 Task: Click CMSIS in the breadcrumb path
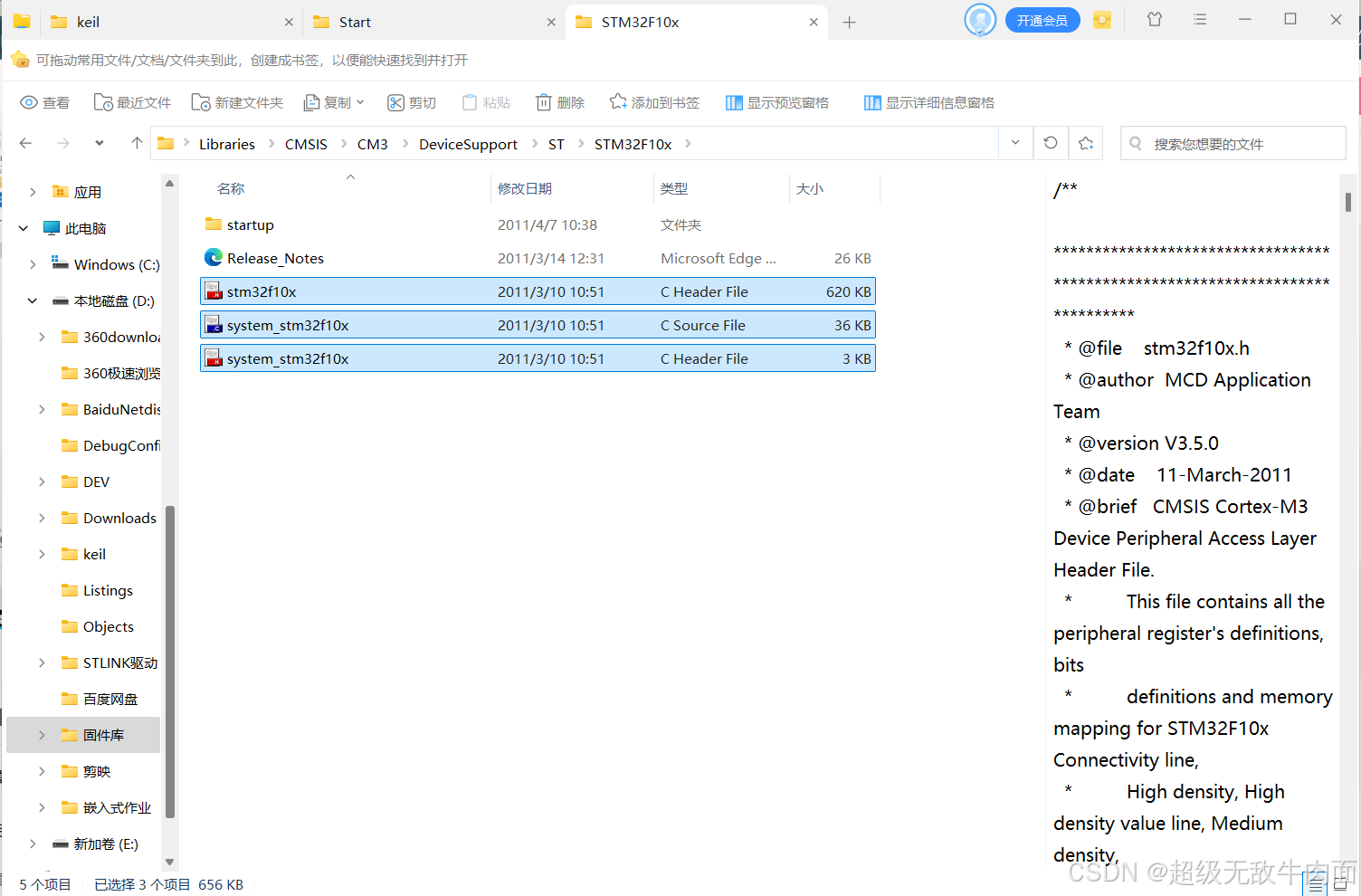[306, 144]
